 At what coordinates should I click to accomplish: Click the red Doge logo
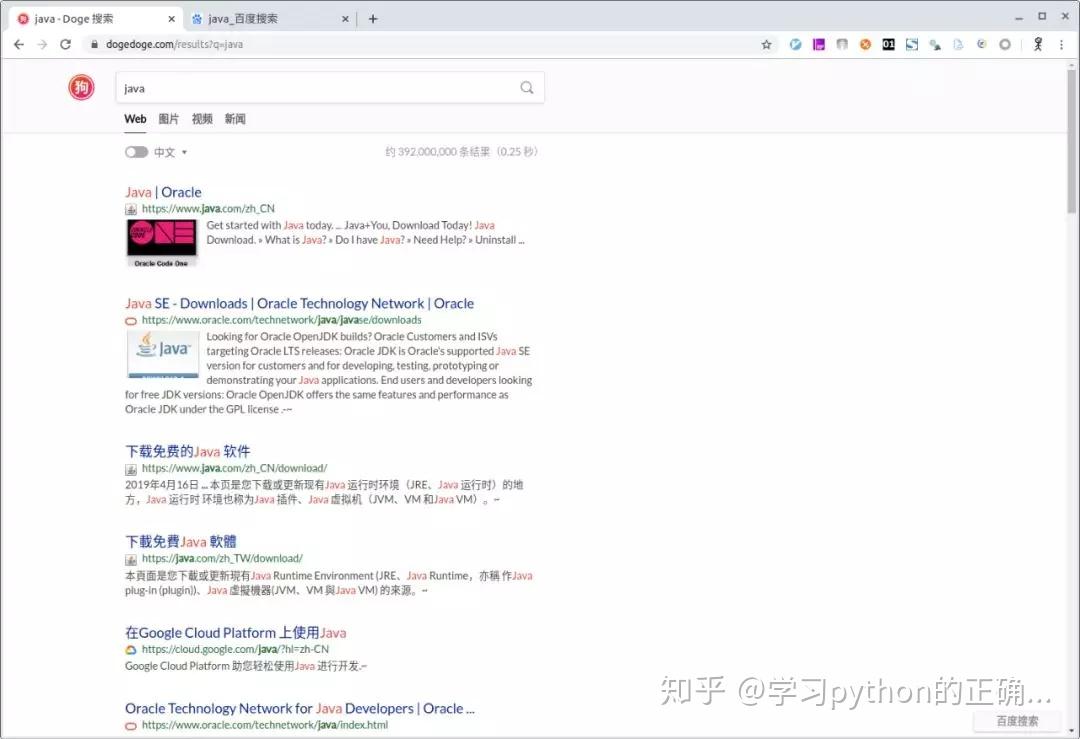(81, 87)
